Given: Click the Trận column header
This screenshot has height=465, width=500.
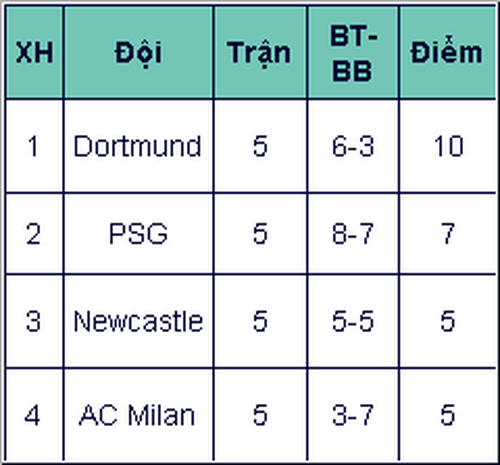Looking at the screenshot, I should [x=260, y=52].
